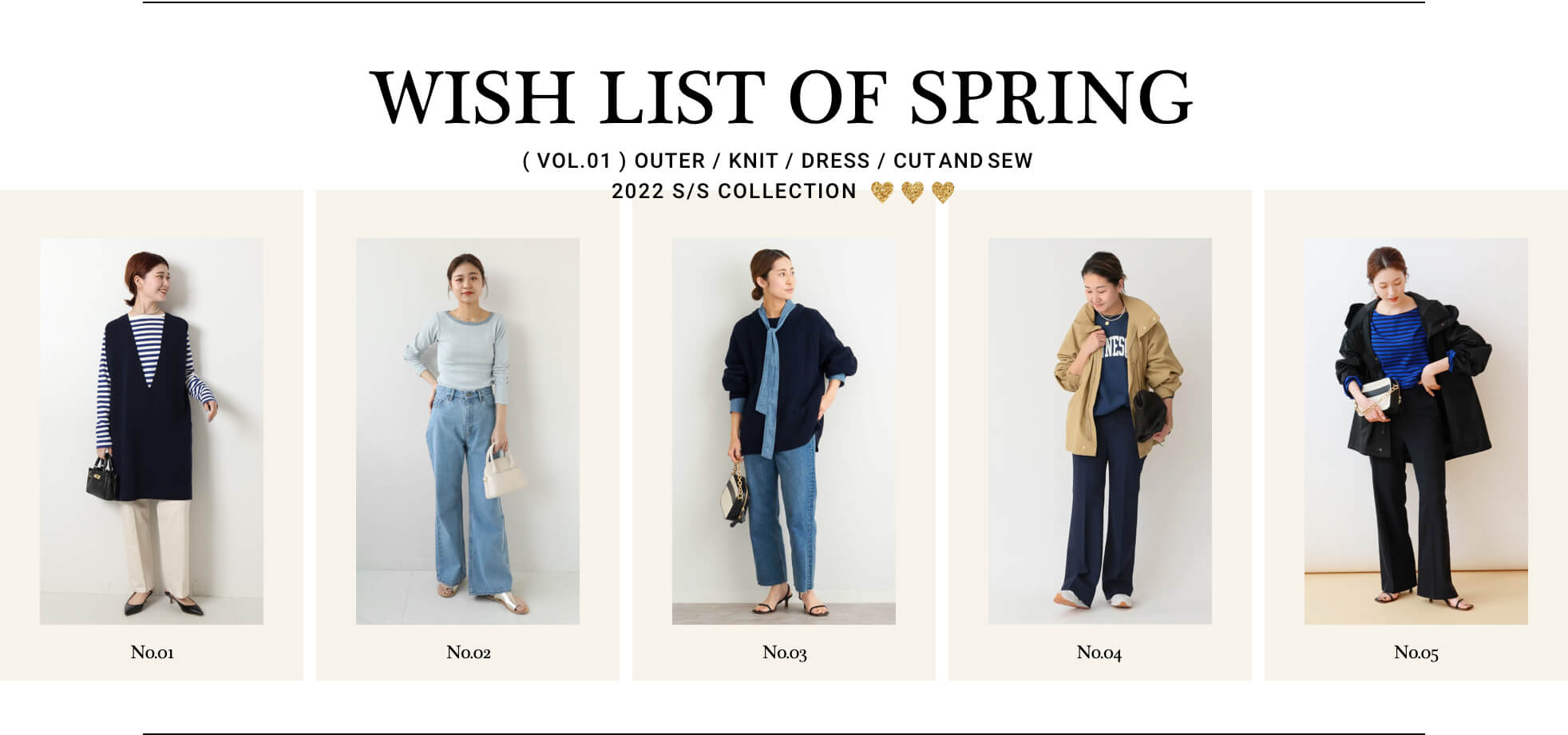The image size is (1568, 735).
Task: Choose the No.03 caption
Action: pyautogui.click(x=785, y=653)
